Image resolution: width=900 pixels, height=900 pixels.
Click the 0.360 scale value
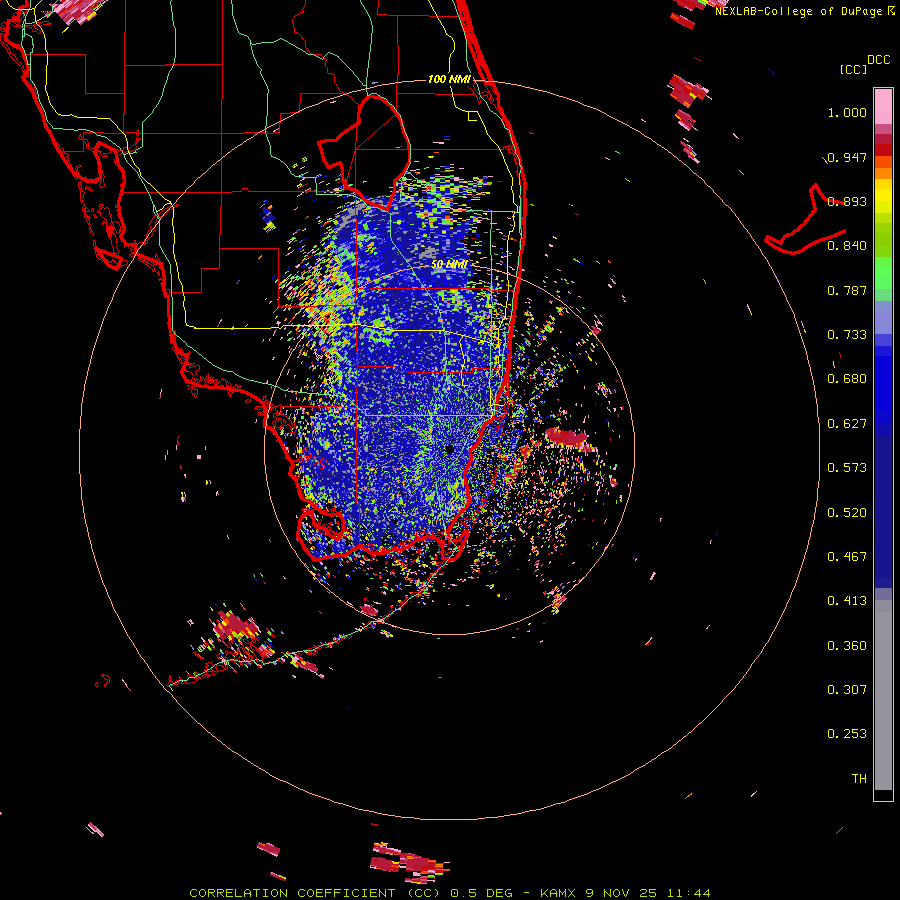click(847, 646)
